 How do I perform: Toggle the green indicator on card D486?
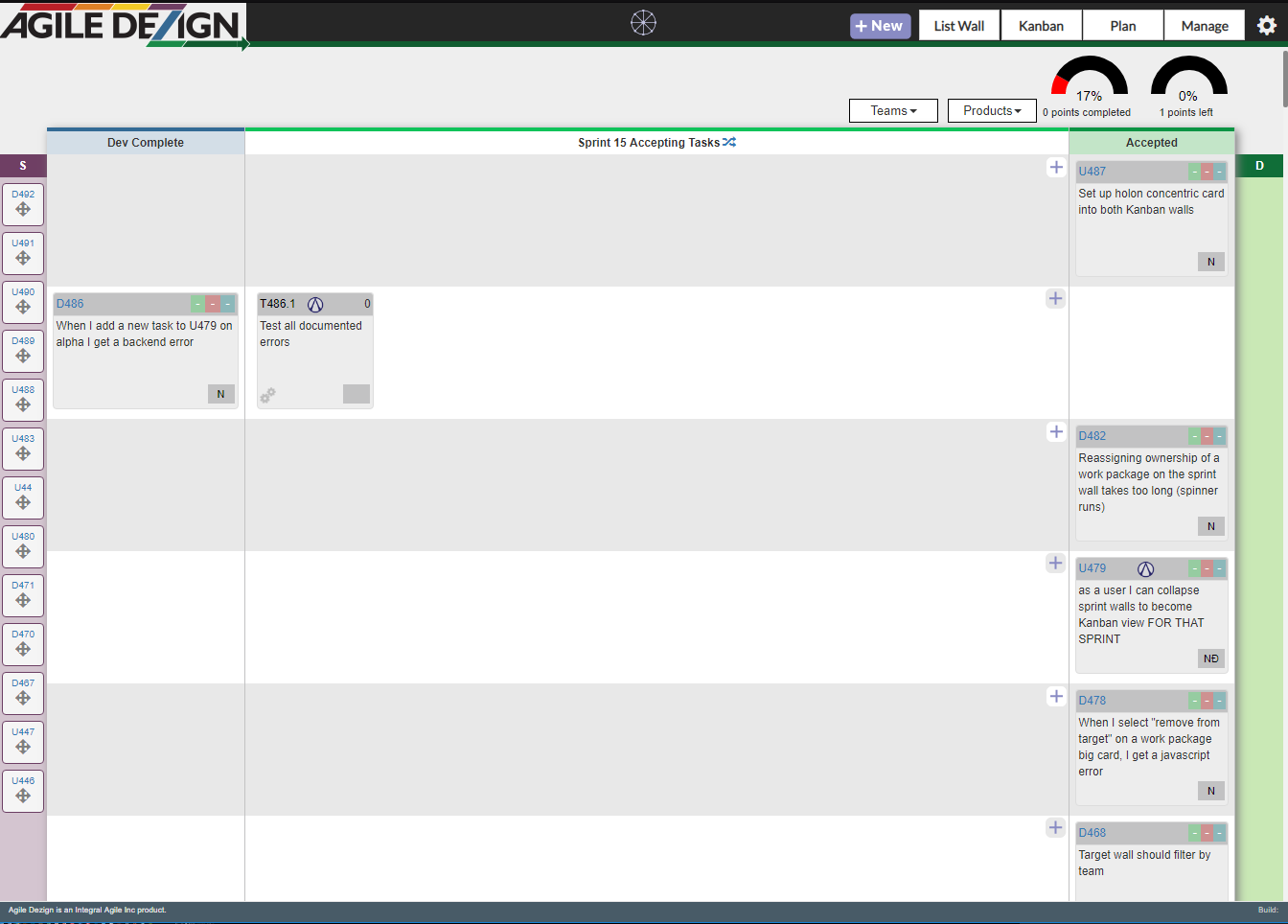pyautogui.click(x=197, y=304)
